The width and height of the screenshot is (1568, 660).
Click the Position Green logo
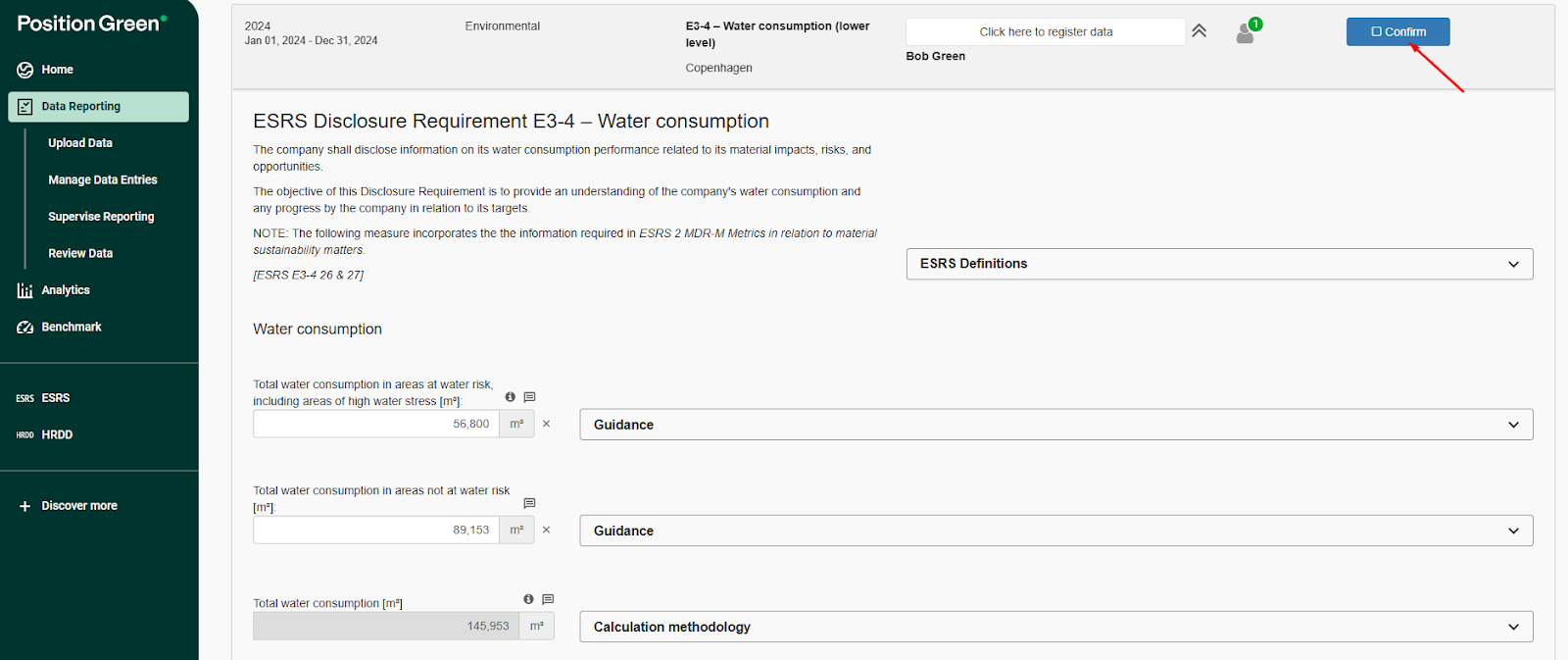[92, 24]
